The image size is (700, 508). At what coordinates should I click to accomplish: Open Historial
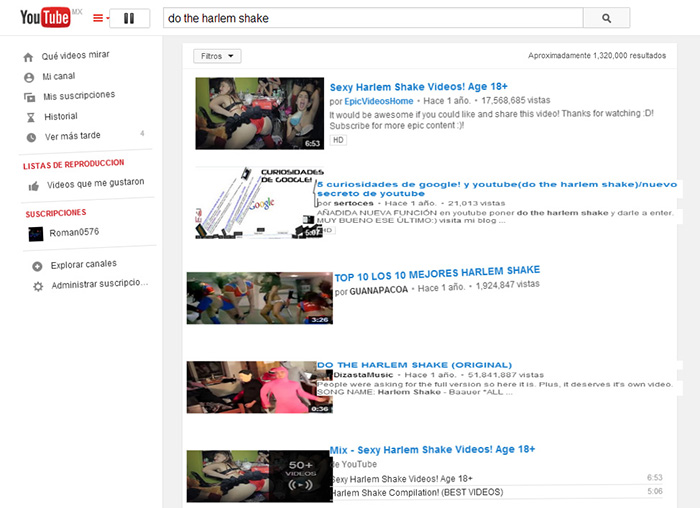tap(61, 117)
